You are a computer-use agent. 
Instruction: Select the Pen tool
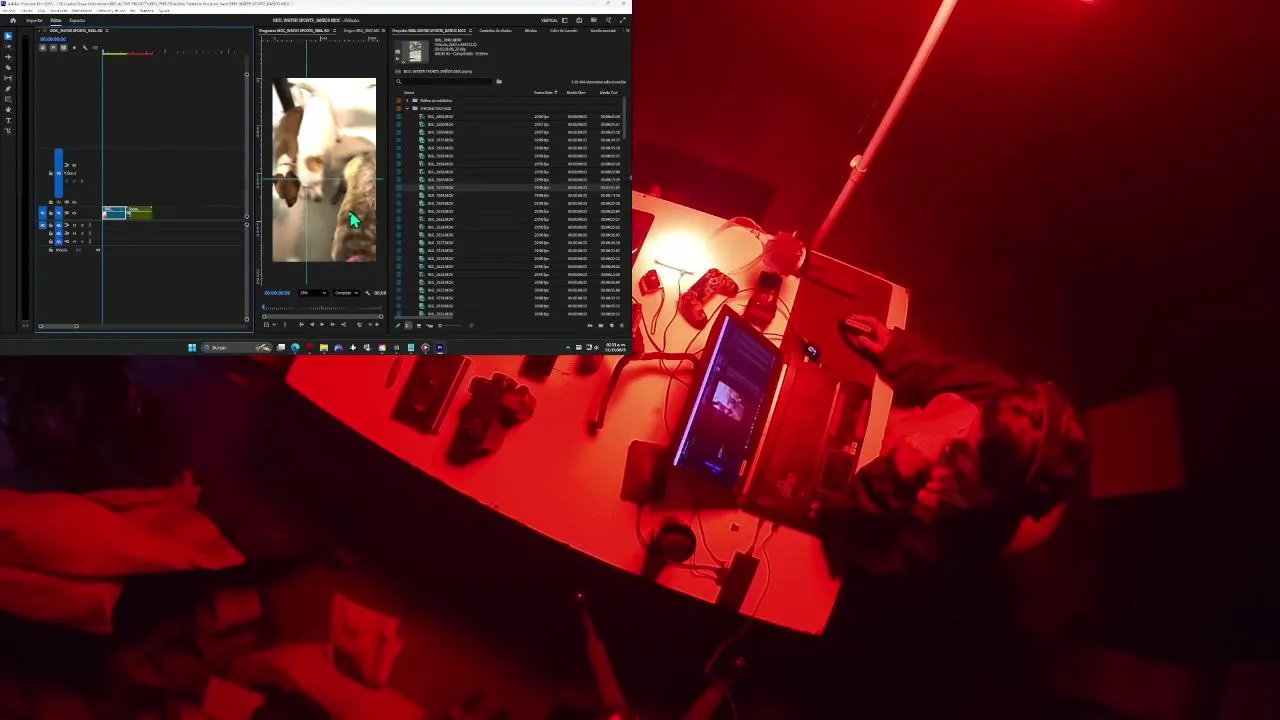click(8, 88)
